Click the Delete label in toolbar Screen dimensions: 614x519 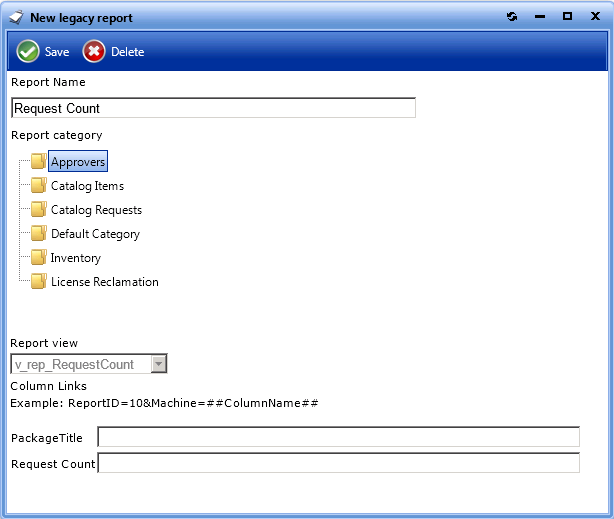point(128,52)
